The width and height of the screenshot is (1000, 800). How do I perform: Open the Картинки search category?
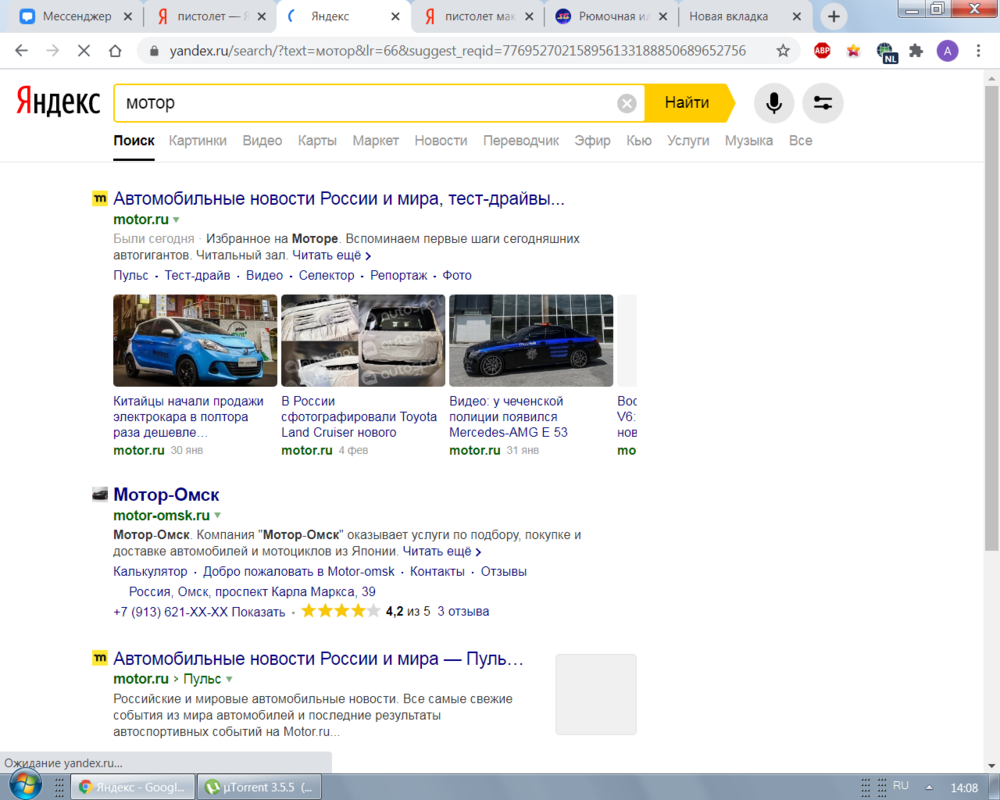(198, 141)
